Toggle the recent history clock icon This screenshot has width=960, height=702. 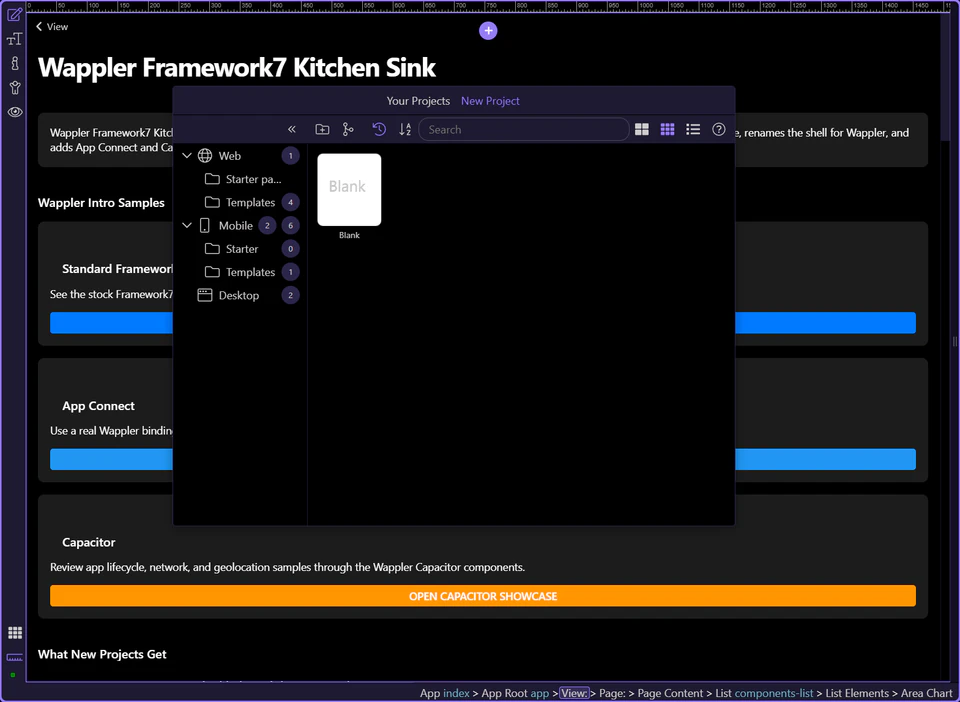379,129
